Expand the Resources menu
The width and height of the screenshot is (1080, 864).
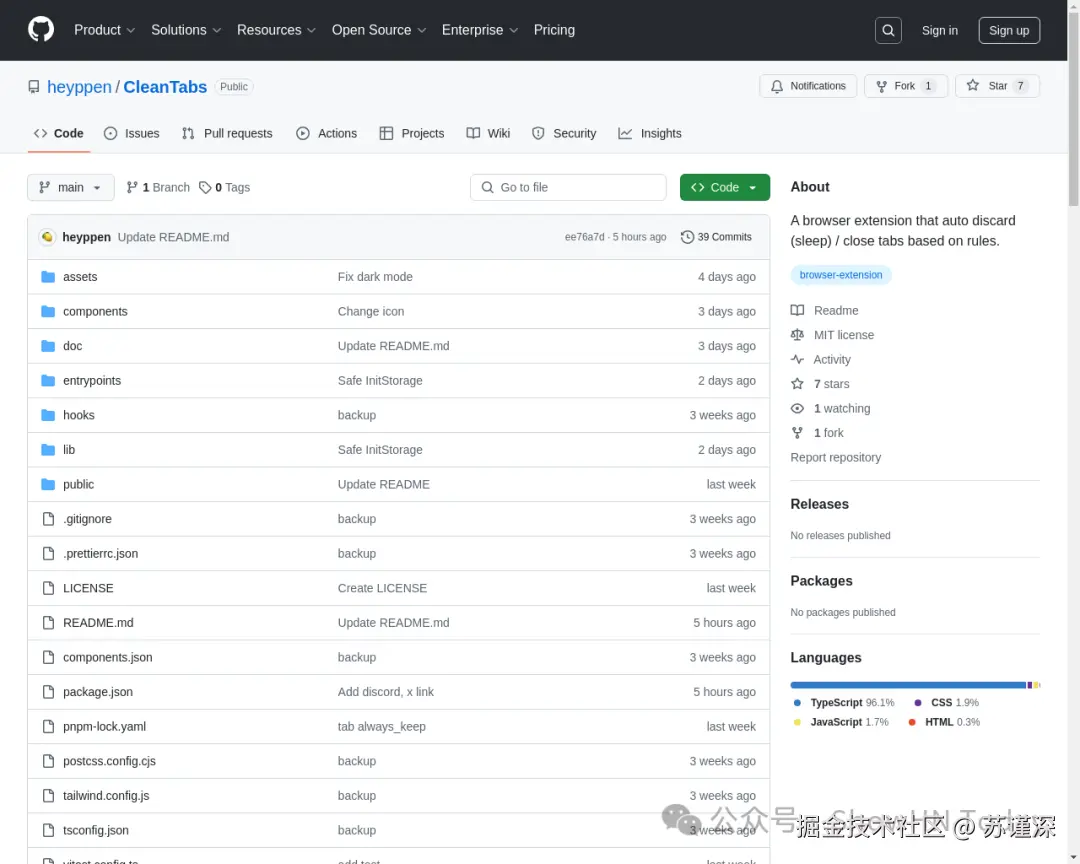click(276, 30)
